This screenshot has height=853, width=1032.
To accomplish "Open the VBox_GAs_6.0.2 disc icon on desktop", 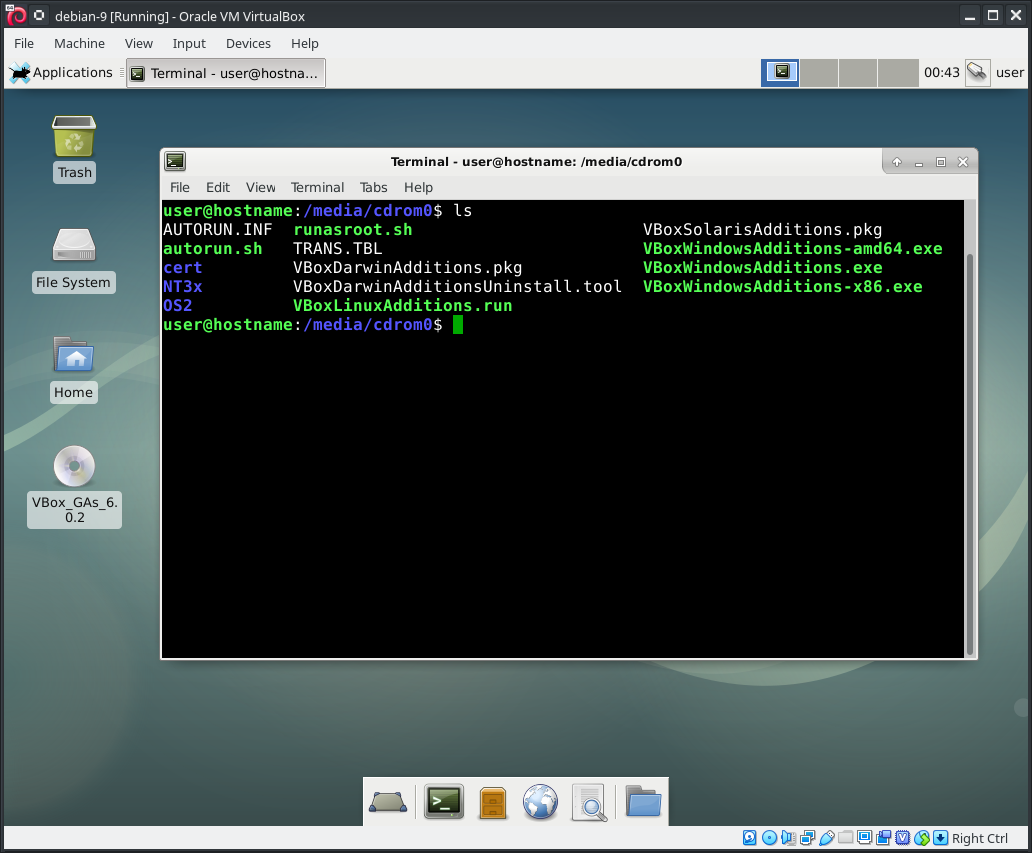I will (74, 466).
